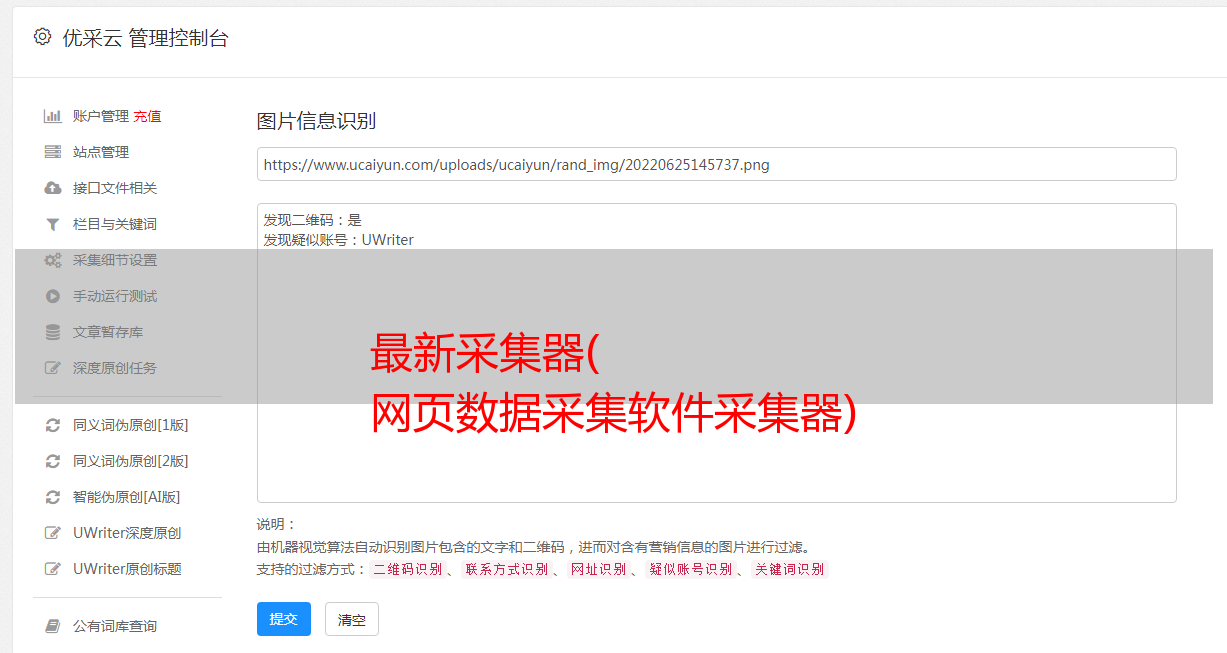Open UWriter原创标题 menu item
The image size is (1227, 653).
click(x=127, y=569)
